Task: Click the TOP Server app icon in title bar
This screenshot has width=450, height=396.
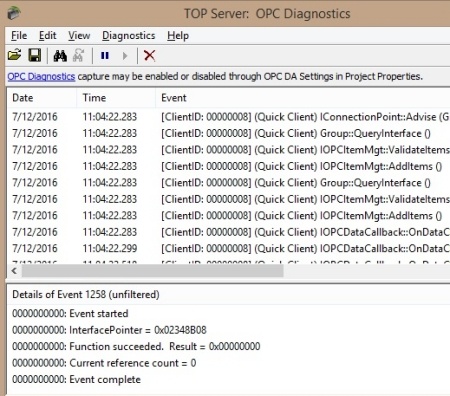Action: point(14,13)
